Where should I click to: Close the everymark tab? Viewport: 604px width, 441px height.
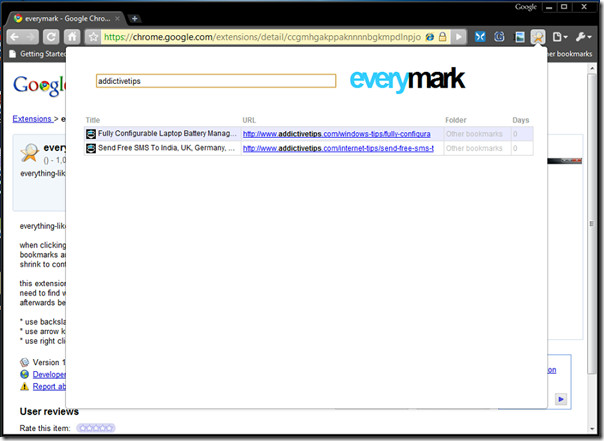[x=117, y=18]
